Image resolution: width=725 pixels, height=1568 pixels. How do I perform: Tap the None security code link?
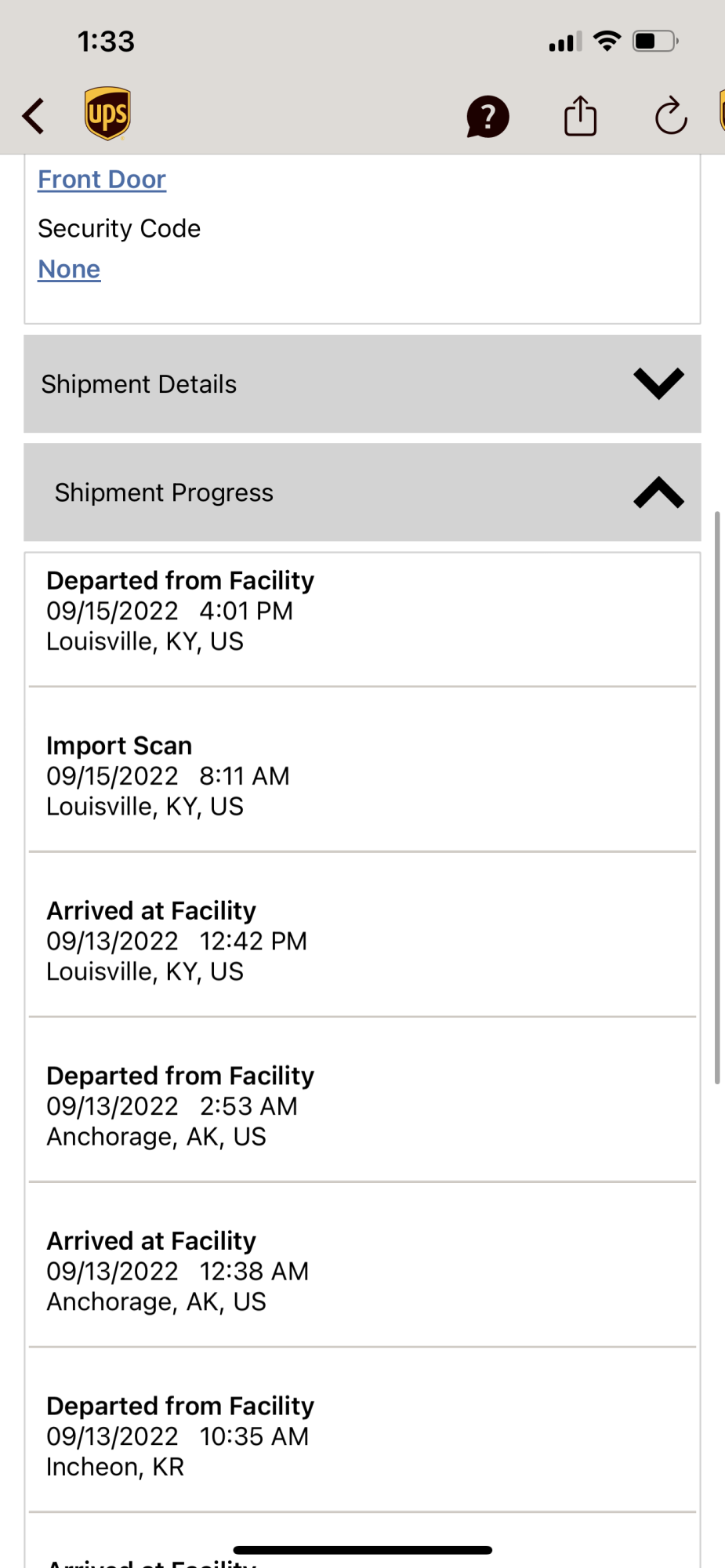click(x=69, y=269)
